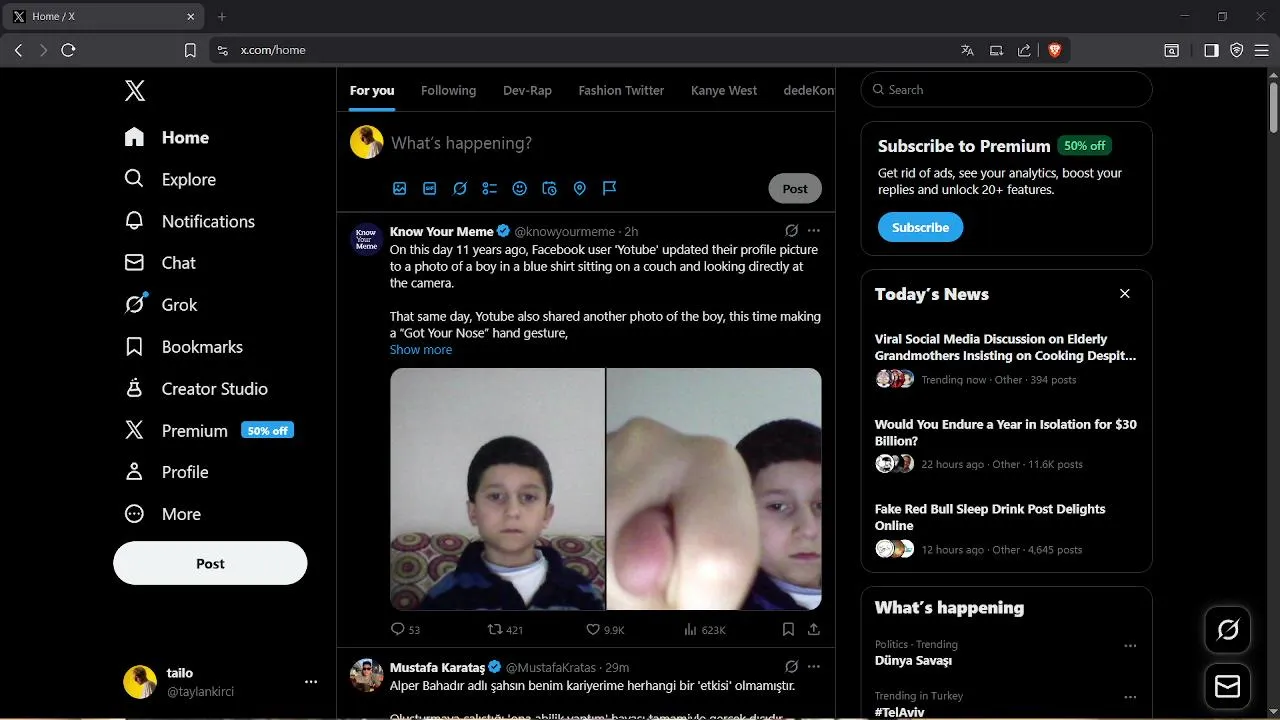The image size is (1280, 720).
Task: Open more options for #TelAviv trend
Action: coord(1130,697)
